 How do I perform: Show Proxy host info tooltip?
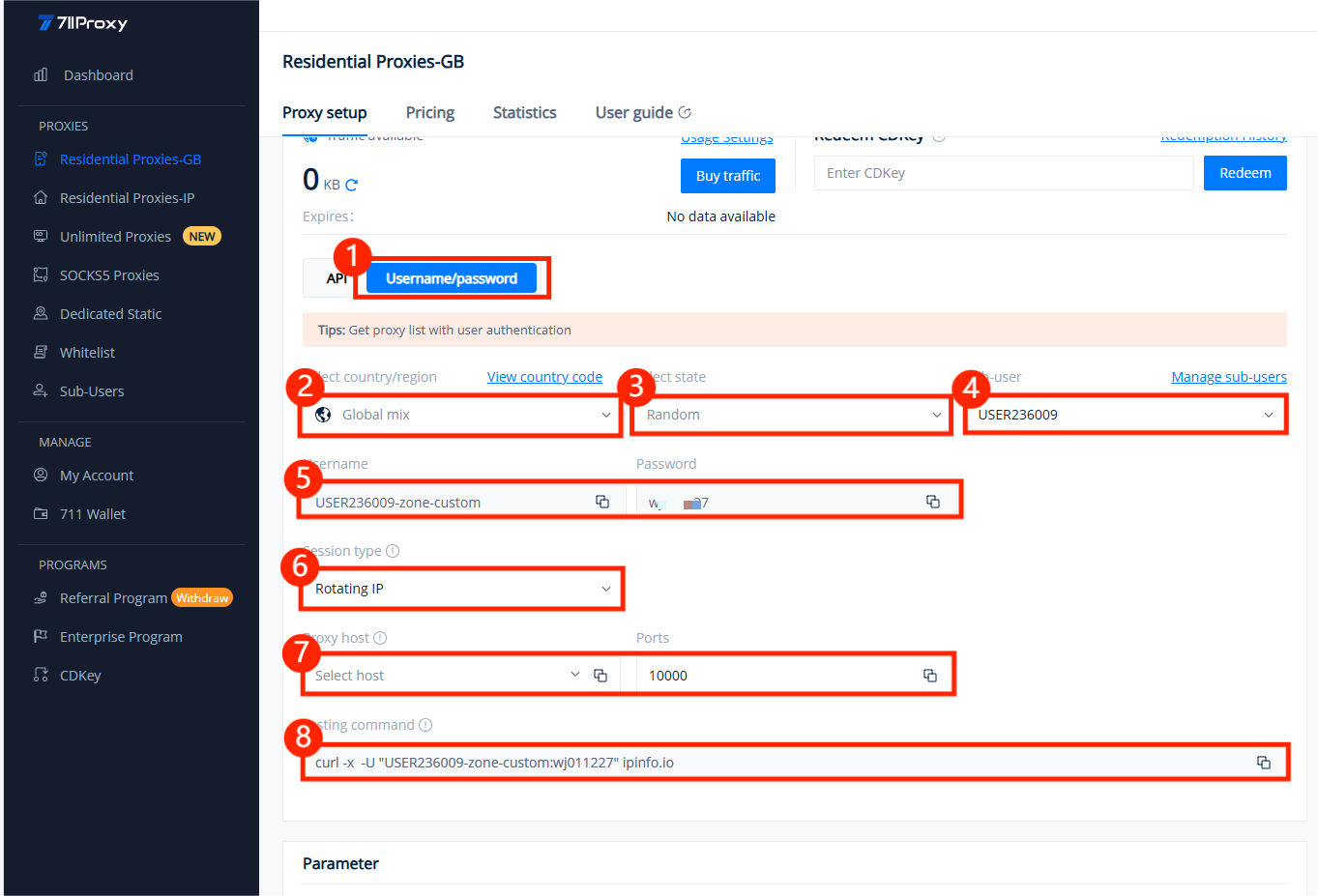click(x=380, y=638)
